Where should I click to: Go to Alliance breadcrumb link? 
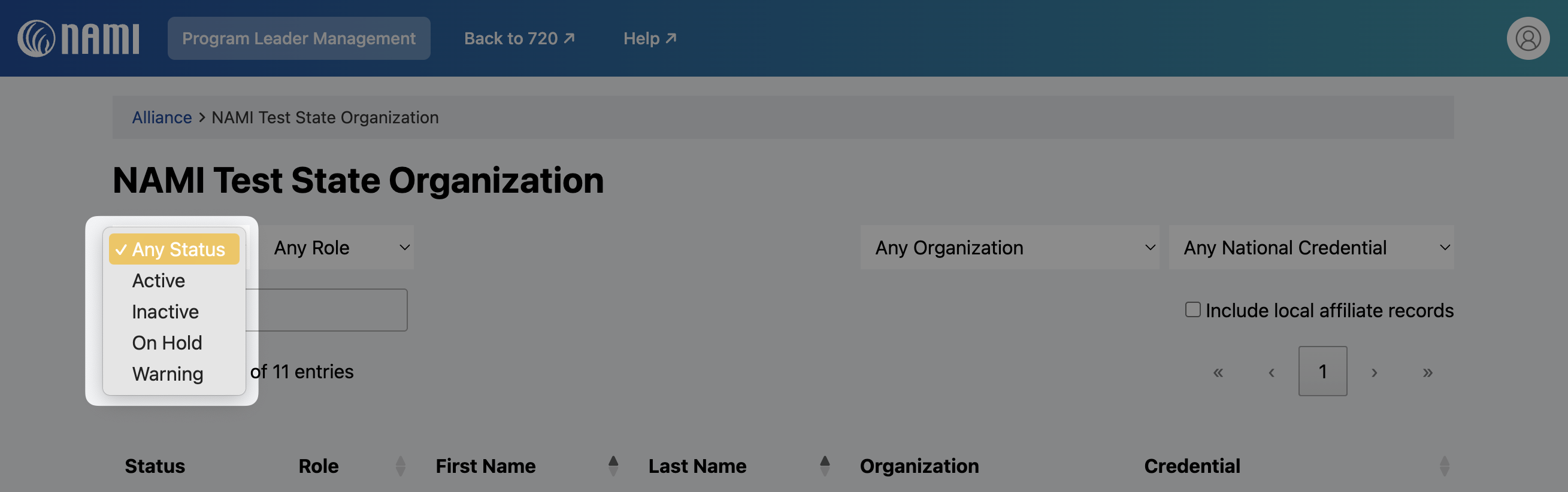pyautogui.click(x=162, y=117)
